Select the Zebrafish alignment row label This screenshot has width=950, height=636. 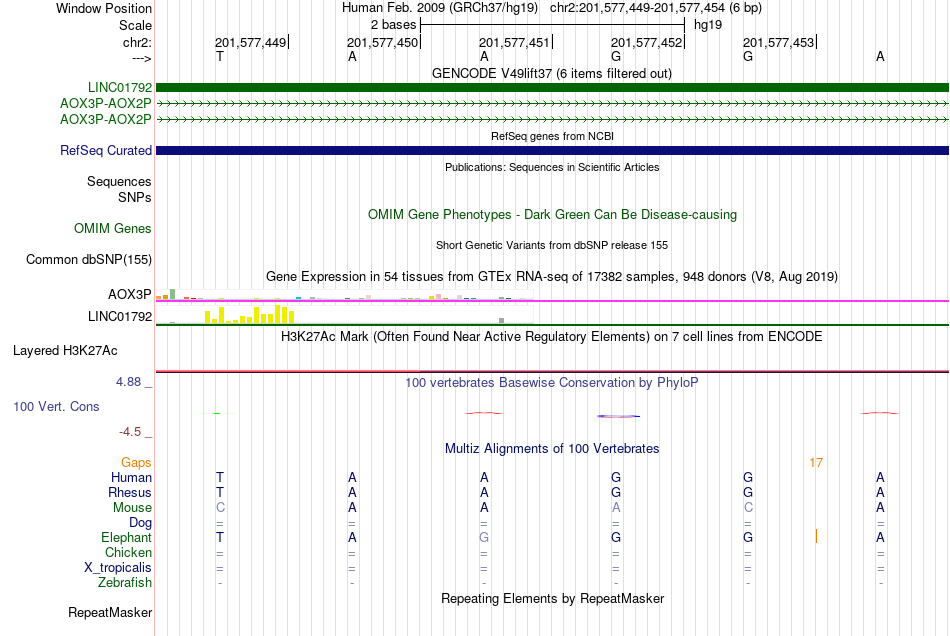click(125, 582)
